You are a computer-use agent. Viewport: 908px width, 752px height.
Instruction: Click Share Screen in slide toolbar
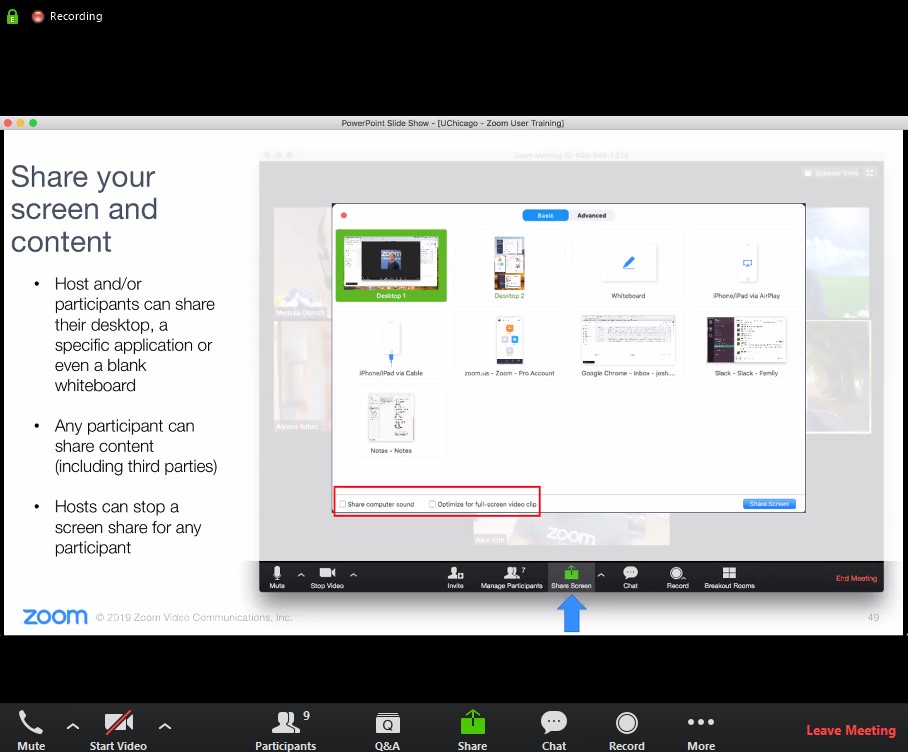click(571, 577)
